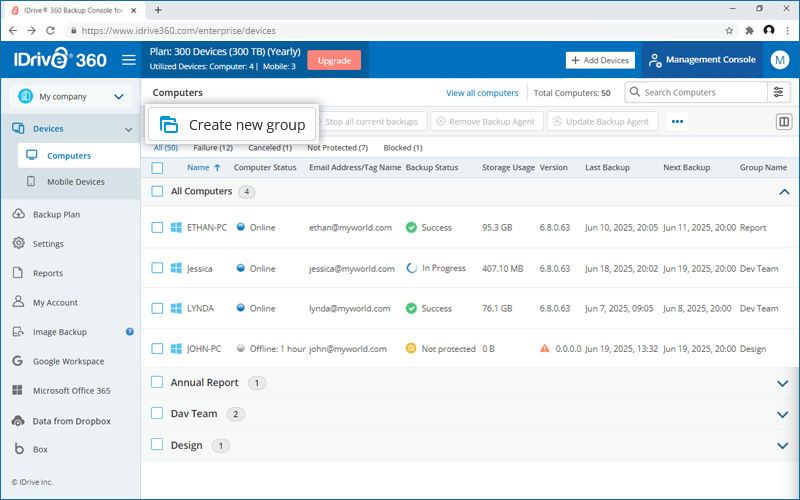Click the browser profile icon

pyautogui.click(x=769, y=31)
